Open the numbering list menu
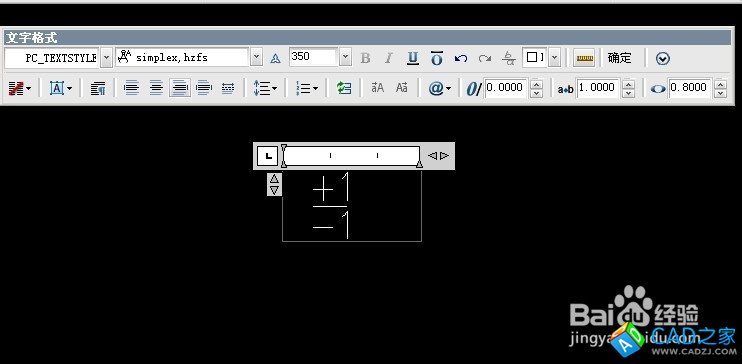This screenshot has height=364, width=742. [x=307, y=88]
